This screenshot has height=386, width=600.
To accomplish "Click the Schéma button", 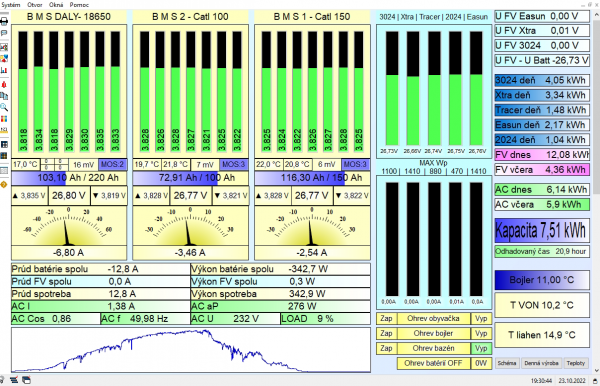I will pos(507,363).
